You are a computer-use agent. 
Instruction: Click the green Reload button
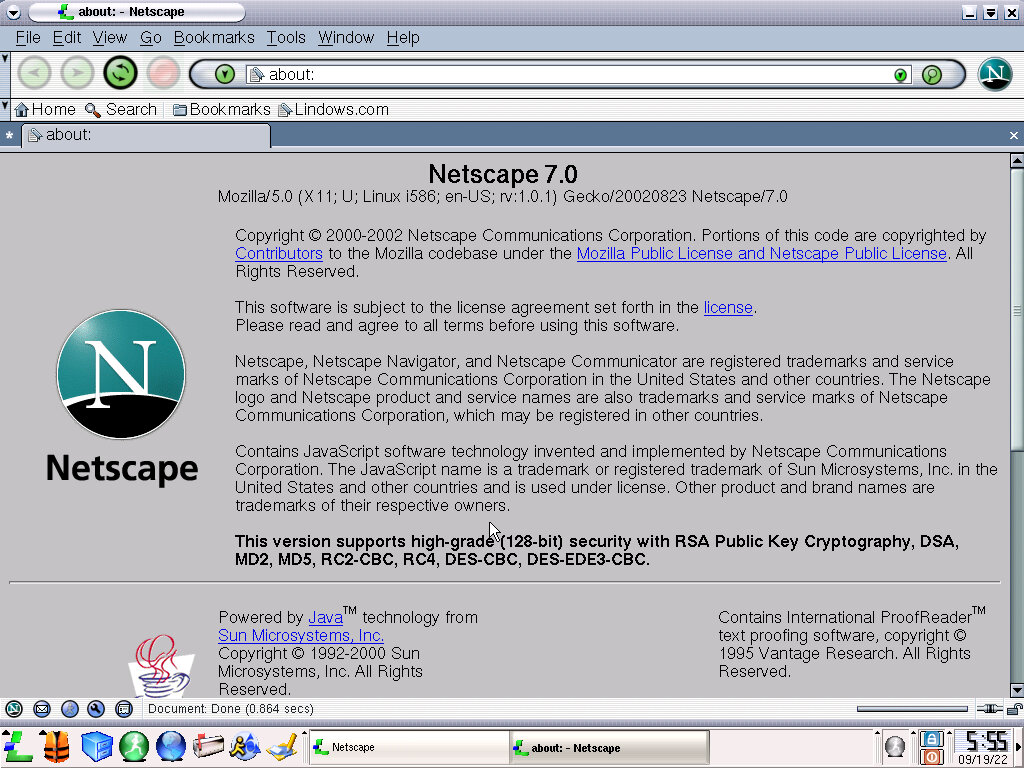coord(120,73)
